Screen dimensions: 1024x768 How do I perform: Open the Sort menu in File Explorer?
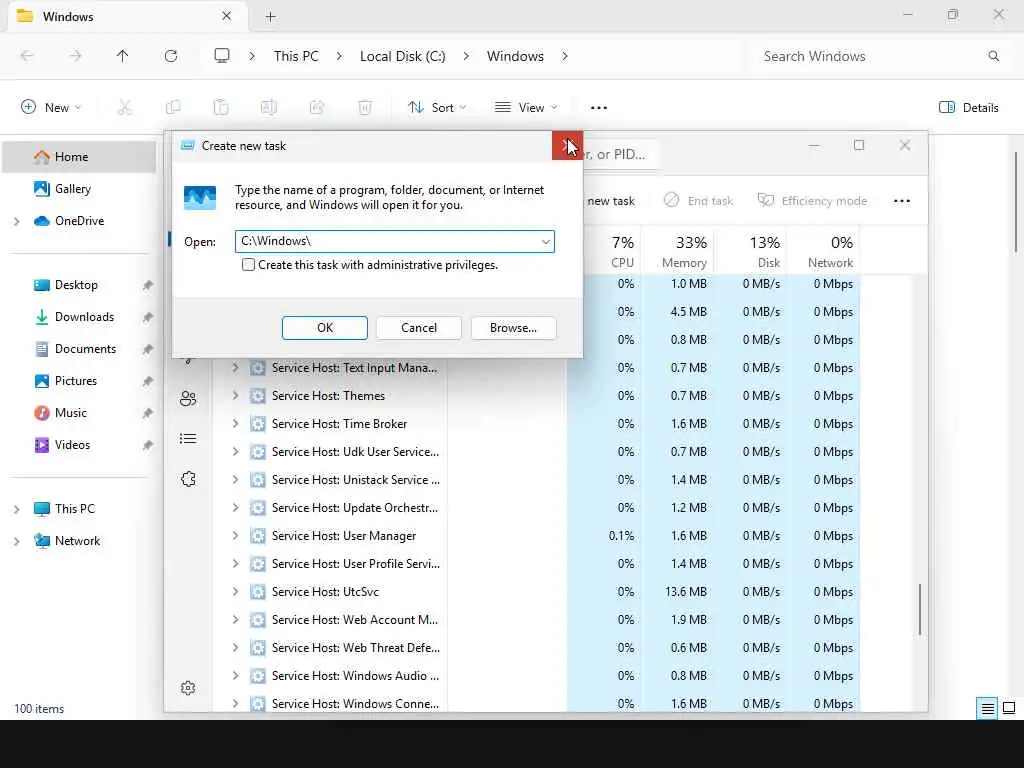437,108
